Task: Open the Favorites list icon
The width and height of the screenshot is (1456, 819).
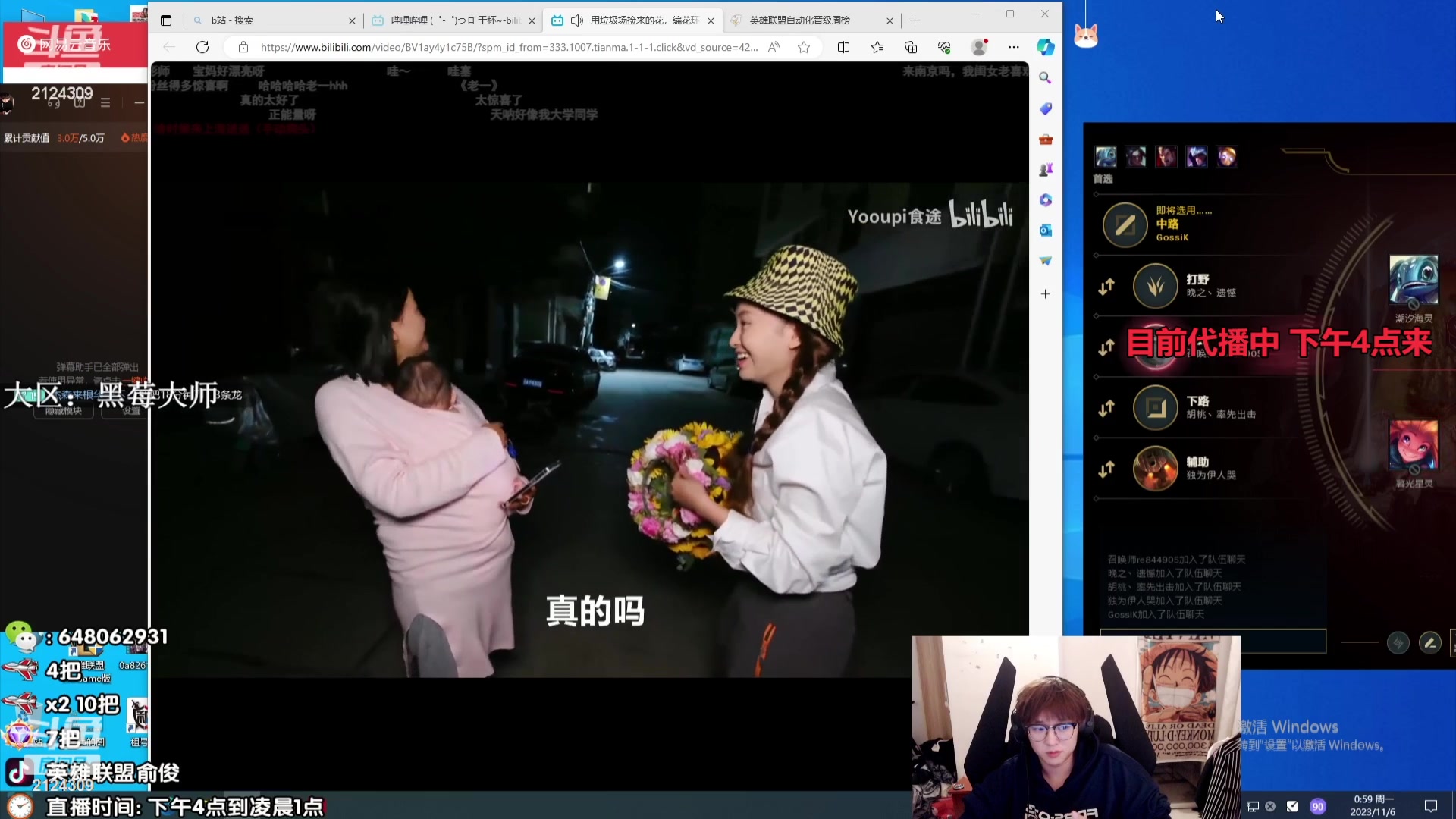Action: point(877,47)
